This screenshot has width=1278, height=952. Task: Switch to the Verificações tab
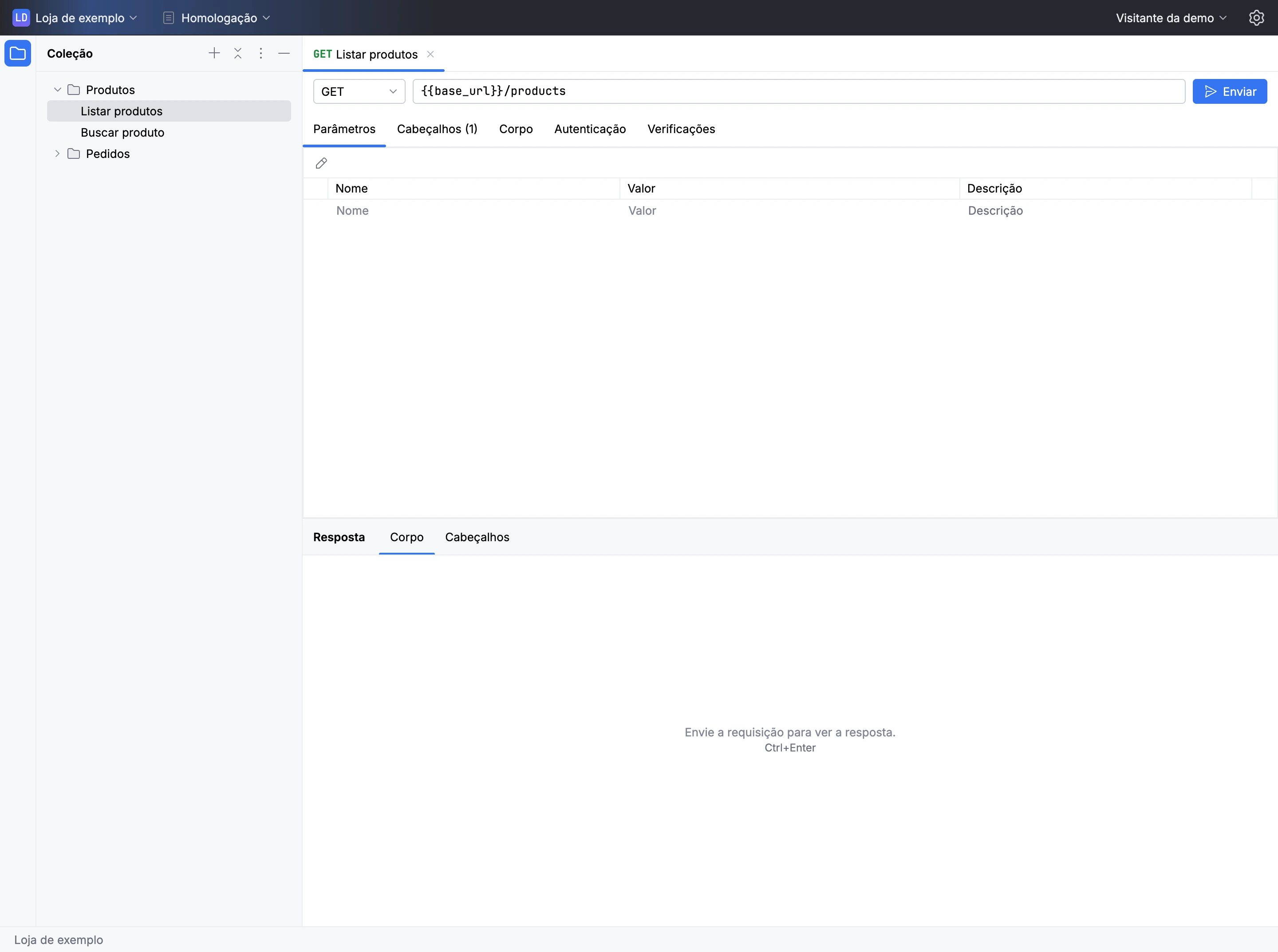click(x=681, y=129)
